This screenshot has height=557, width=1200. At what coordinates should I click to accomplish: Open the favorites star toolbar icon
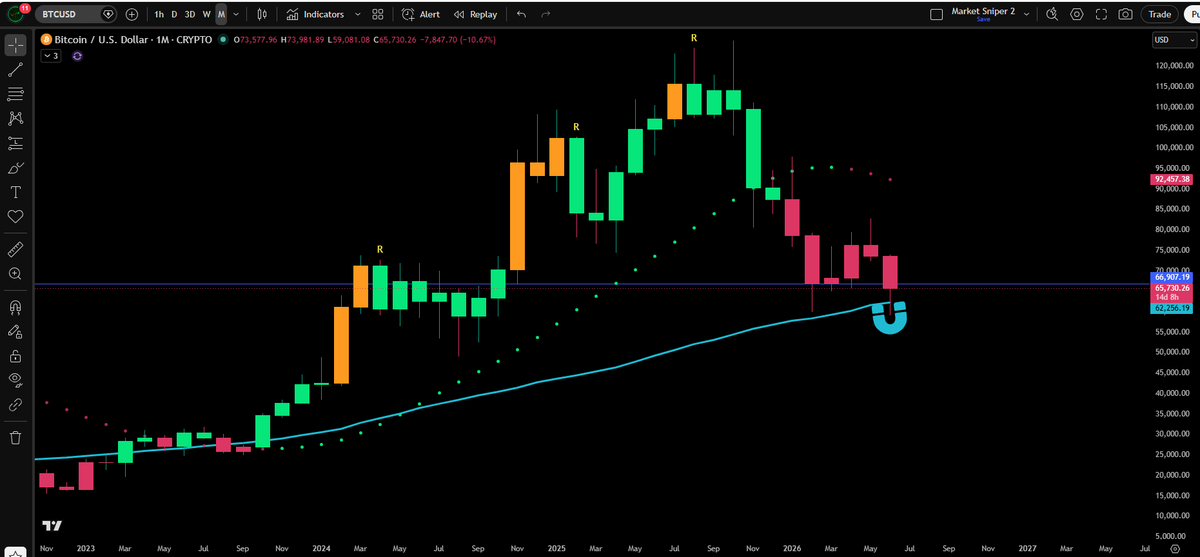[x=15, y=550]
